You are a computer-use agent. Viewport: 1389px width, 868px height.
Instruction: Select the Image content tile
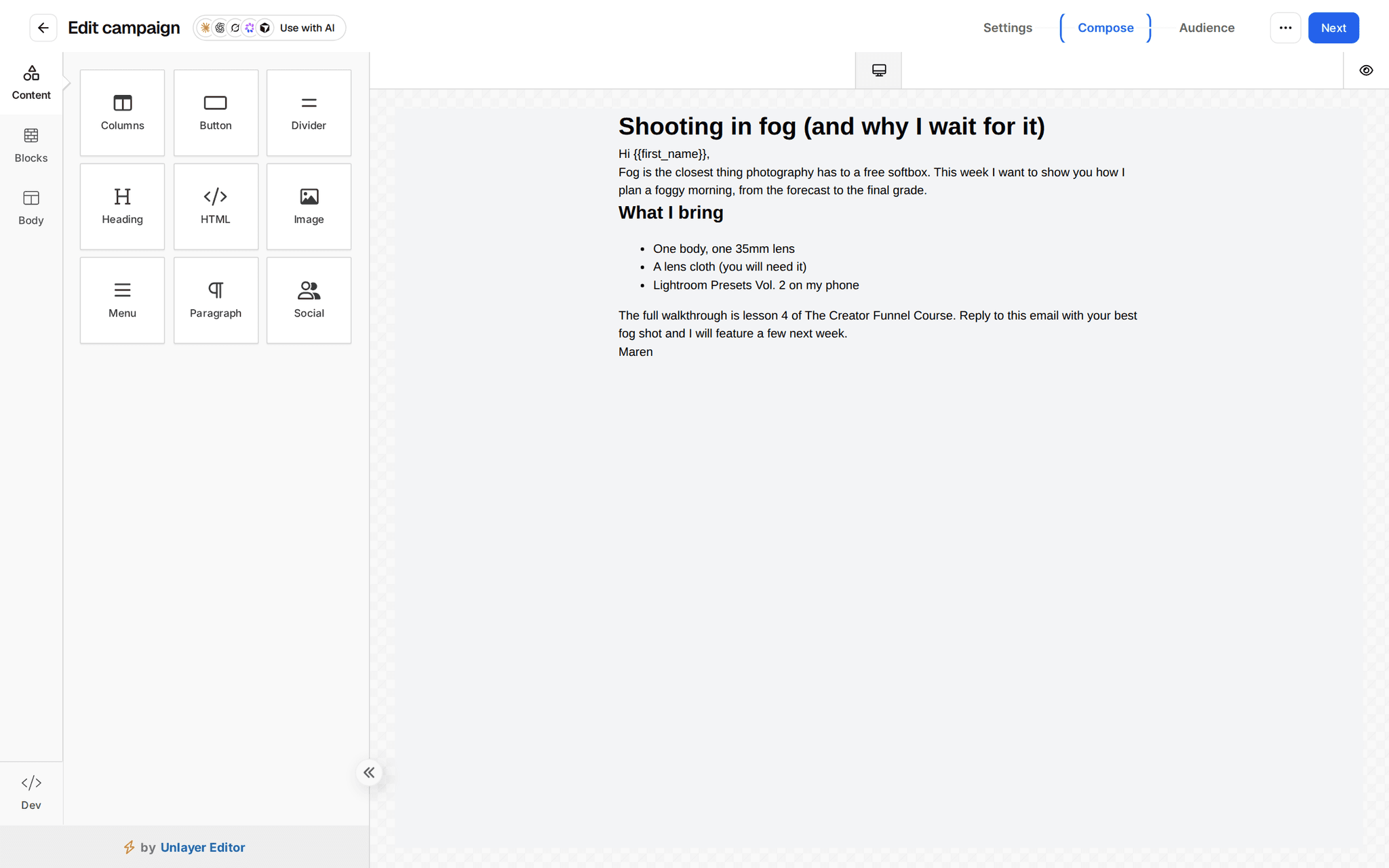[x=309, y=206]
